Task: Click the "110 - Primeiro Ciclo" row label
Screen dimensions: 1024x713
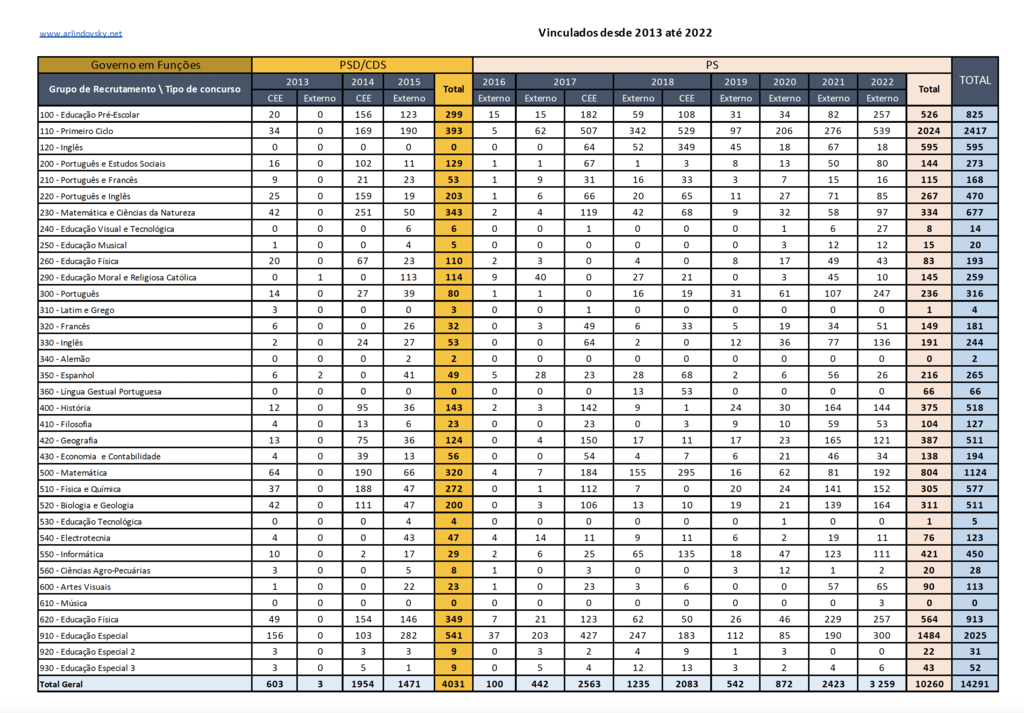Action: (75, 131)
